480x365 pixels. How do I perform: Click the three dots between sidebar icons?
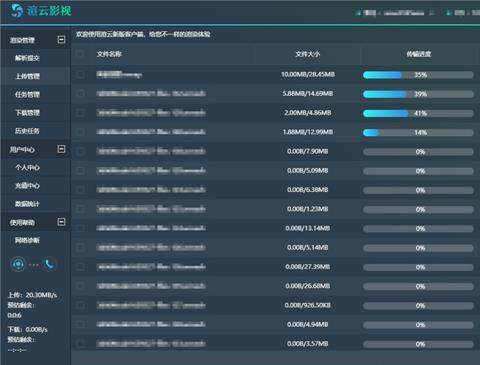point(34,265)
